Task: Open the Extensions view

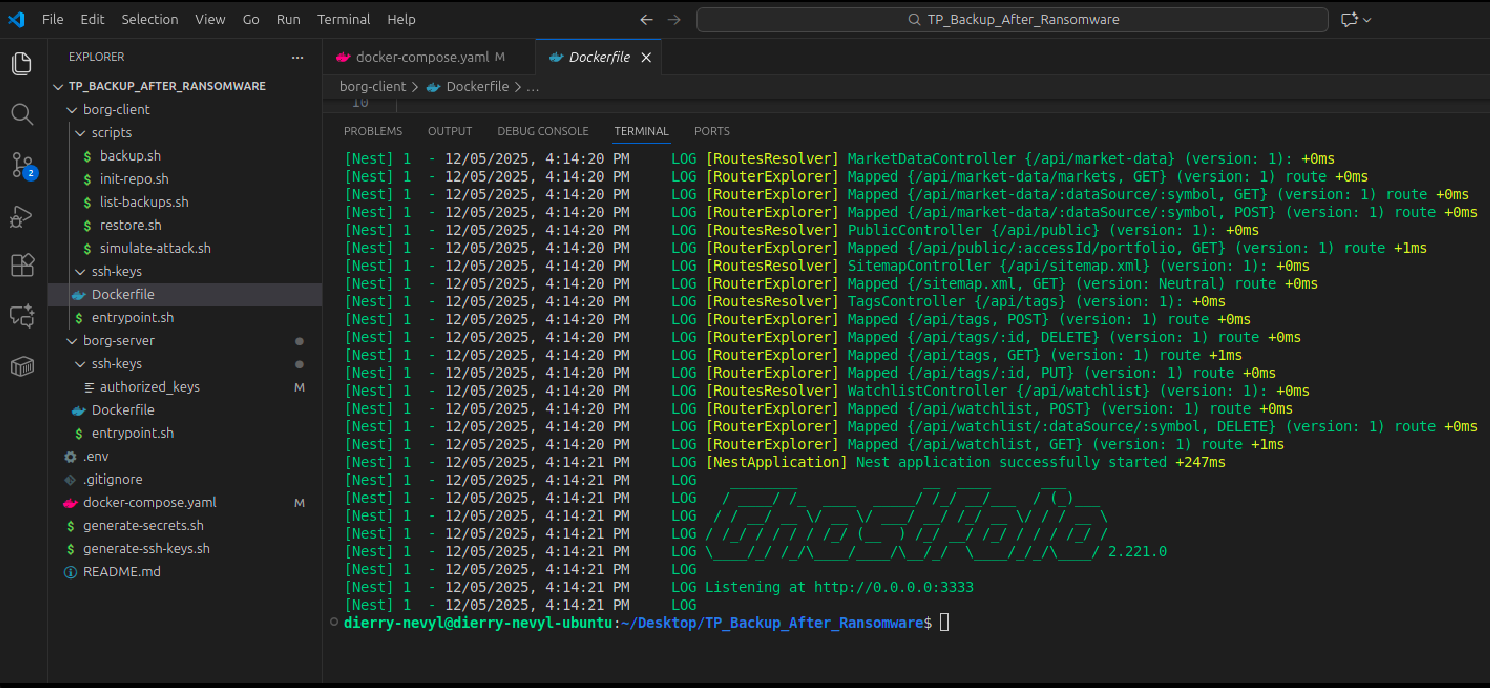Action: (22, 264)
